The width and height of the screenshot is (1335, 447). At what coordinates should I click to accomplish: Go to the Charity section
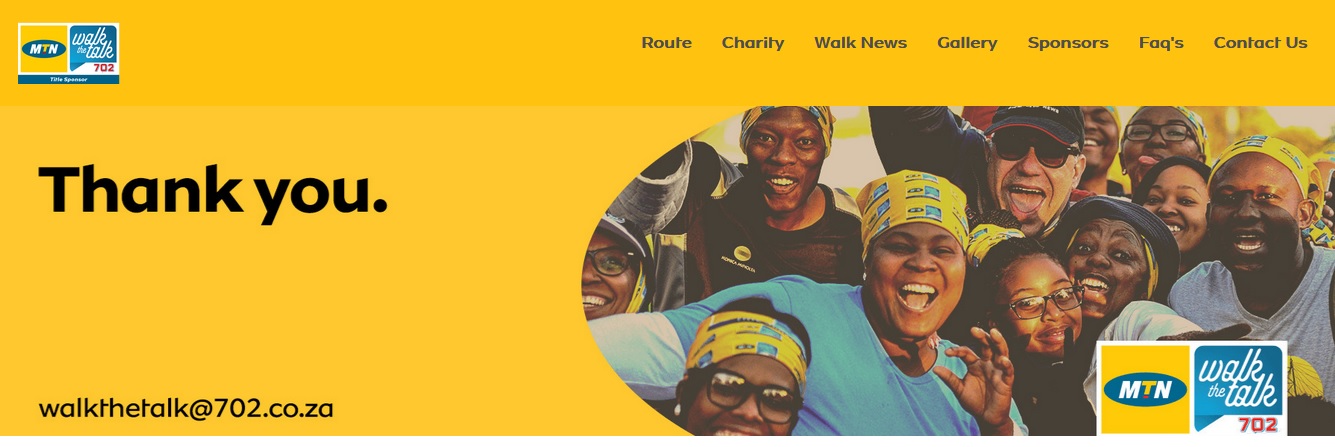[753, 43]
